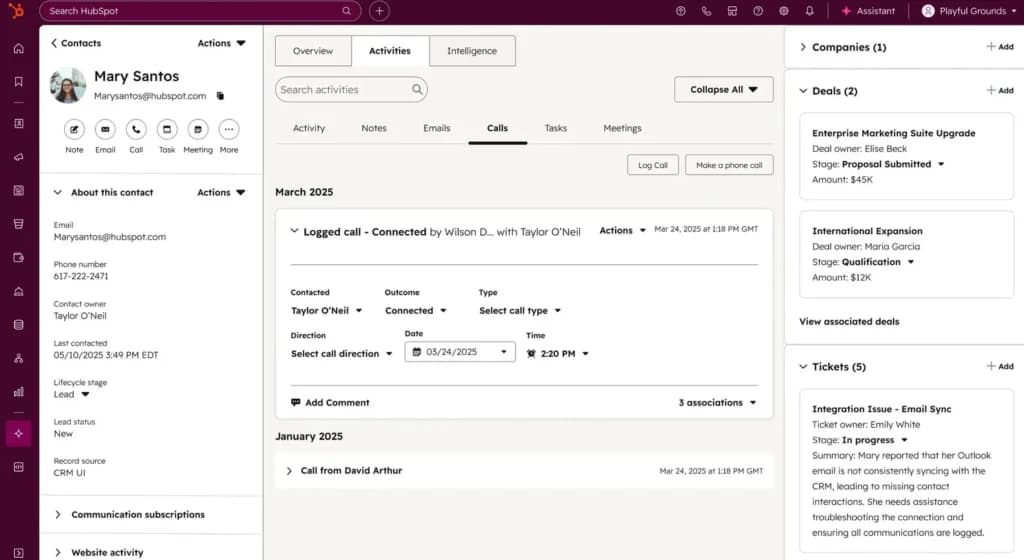Open the reporting bar chart icon in sidebar
The width and height of the screenshot is (1024, 560).
tap(19, 392)
